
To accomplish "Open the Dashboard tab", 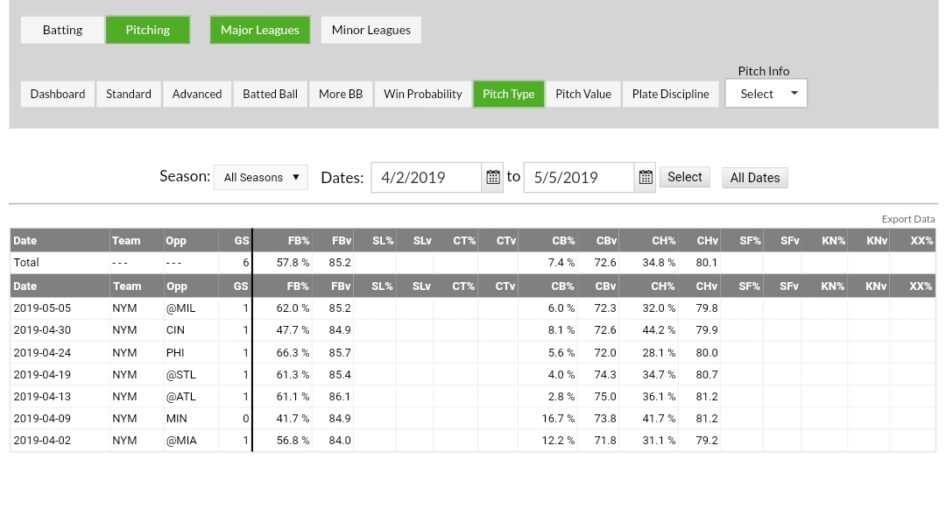I will coord(58,94).
